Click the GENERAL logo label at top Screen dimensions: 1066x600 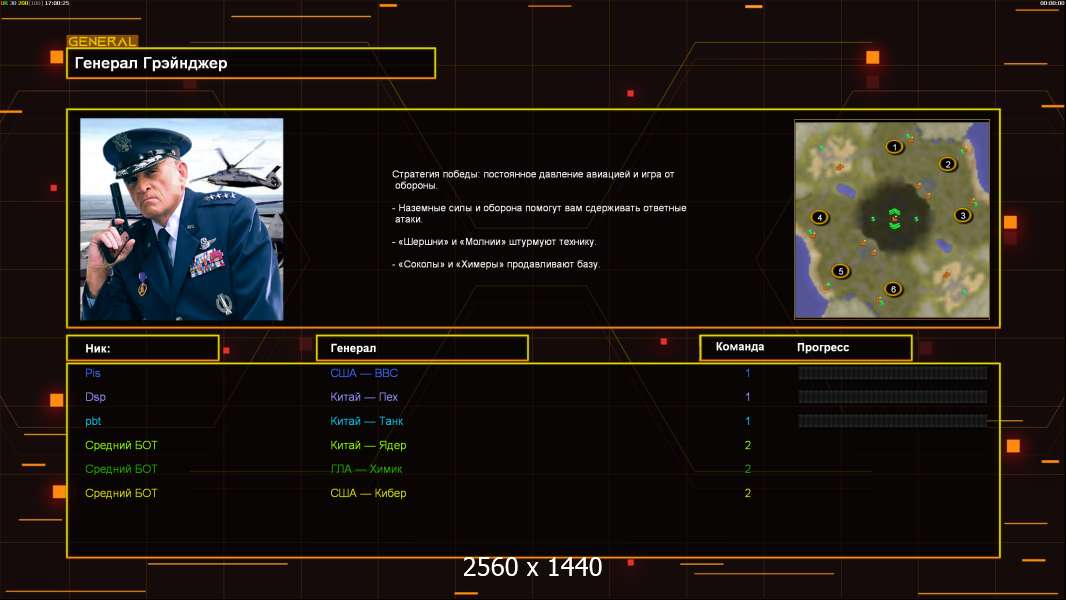pos(102,42)
